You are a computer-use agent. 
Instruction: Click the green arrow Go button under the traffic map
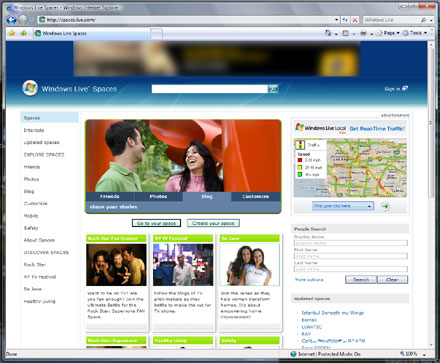pyautogui.click(x=385, y=206)
